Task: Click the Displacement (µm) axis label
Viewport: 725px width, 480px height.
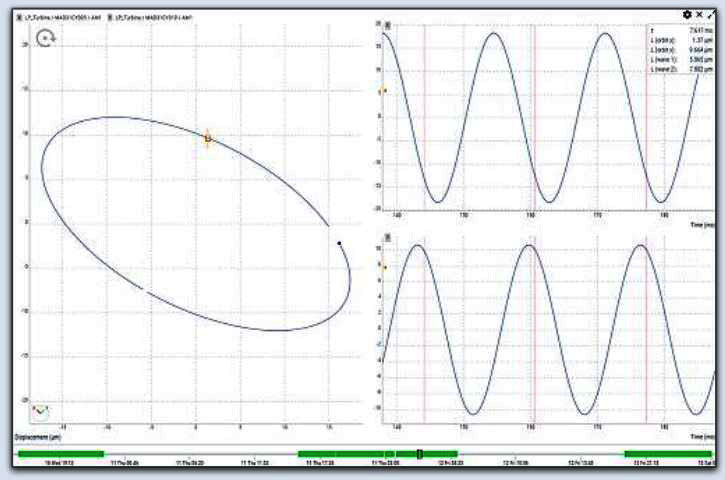Action: 40,438
